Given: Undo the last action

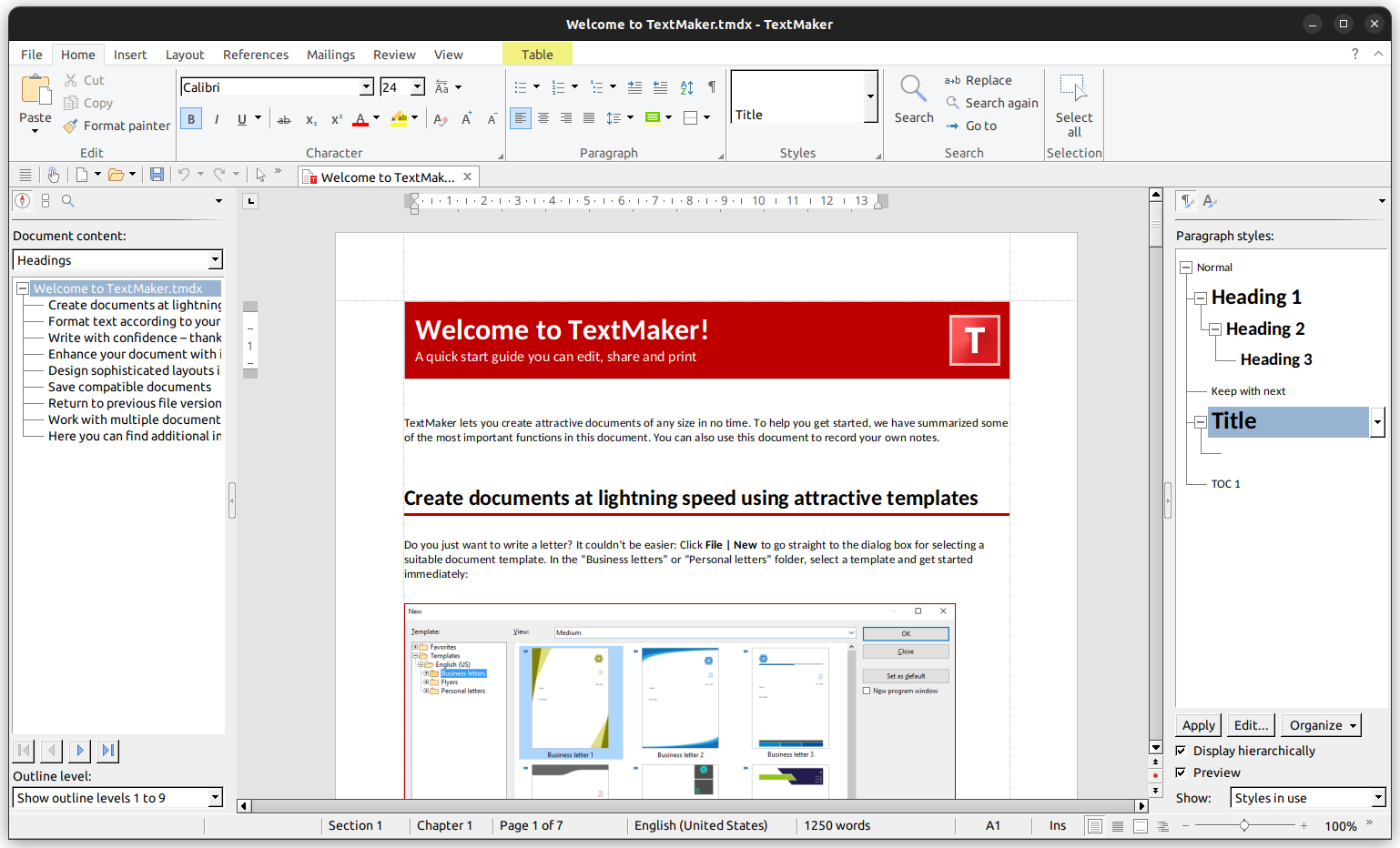Looking at the screenshot, I should [184, 175].
